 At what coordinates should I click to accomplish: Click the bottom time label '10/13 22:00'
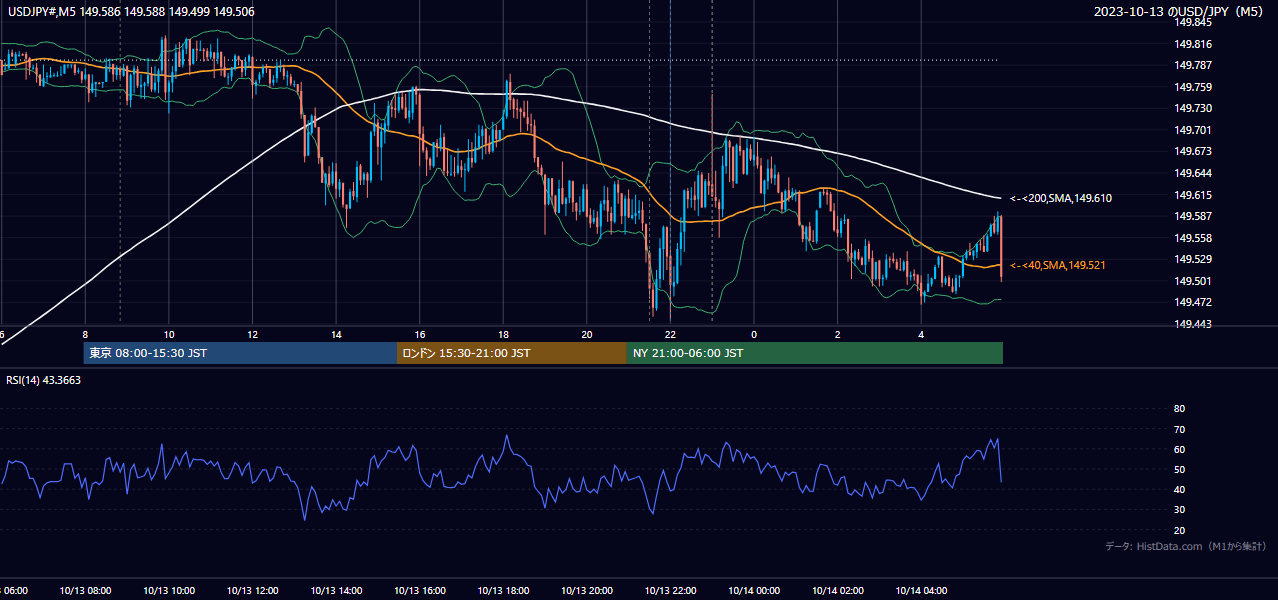coord(670,591)
